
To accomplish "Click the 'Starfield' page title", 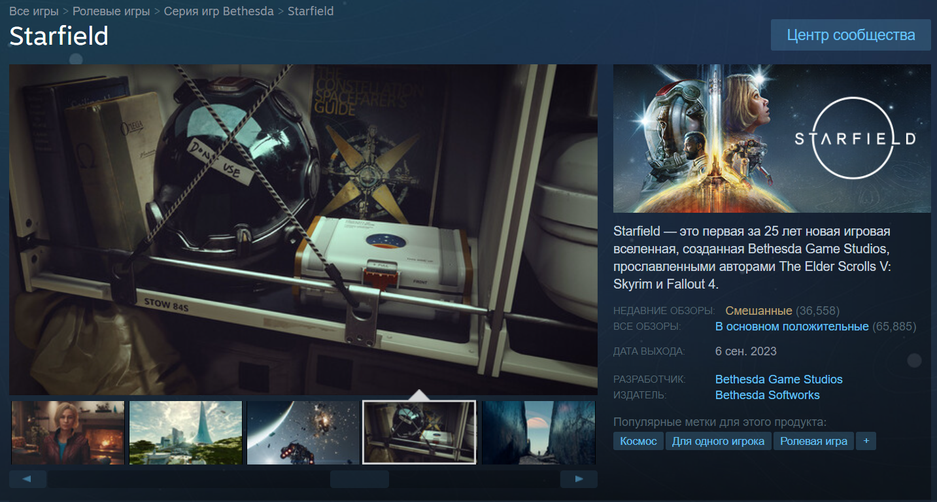I will coord(59,36).
